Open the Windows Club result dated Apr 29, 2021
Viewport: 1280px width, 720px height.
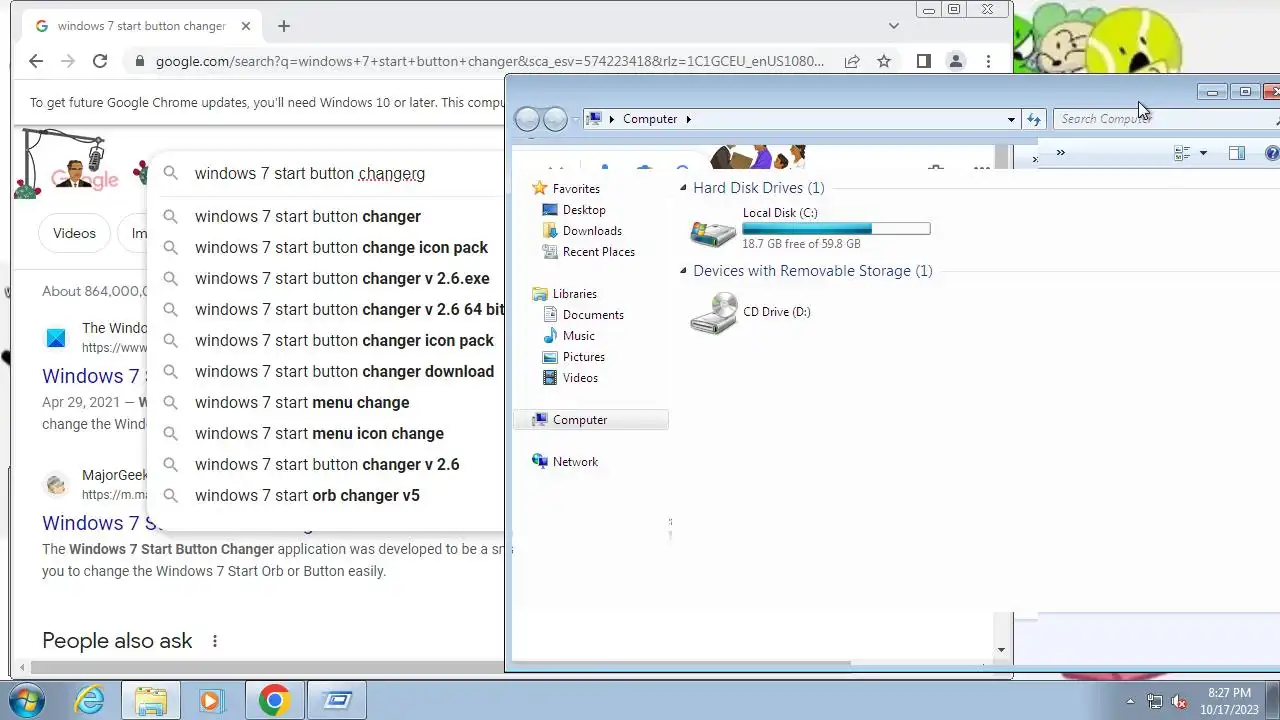95,376
